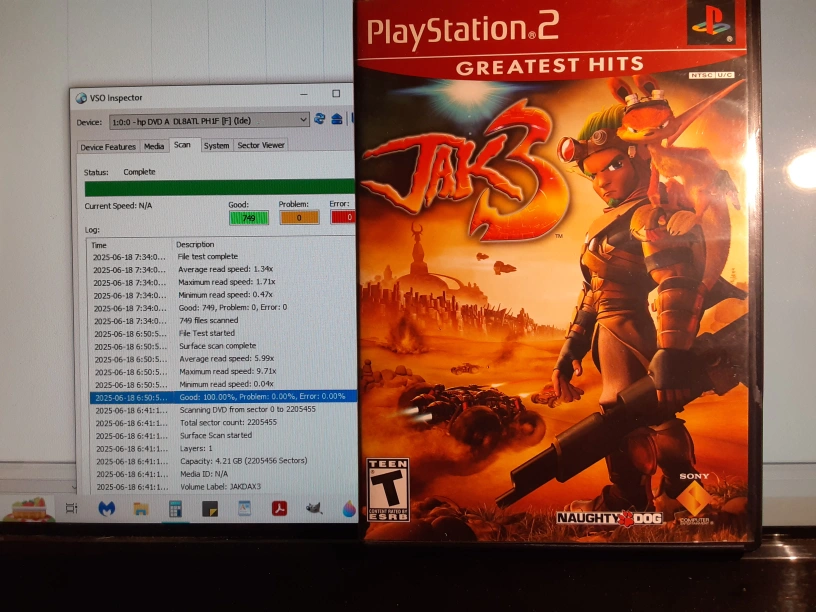Go to the Sector Viewer tab
The height and width of the screenshot is (612, 816).
(261, 146)
